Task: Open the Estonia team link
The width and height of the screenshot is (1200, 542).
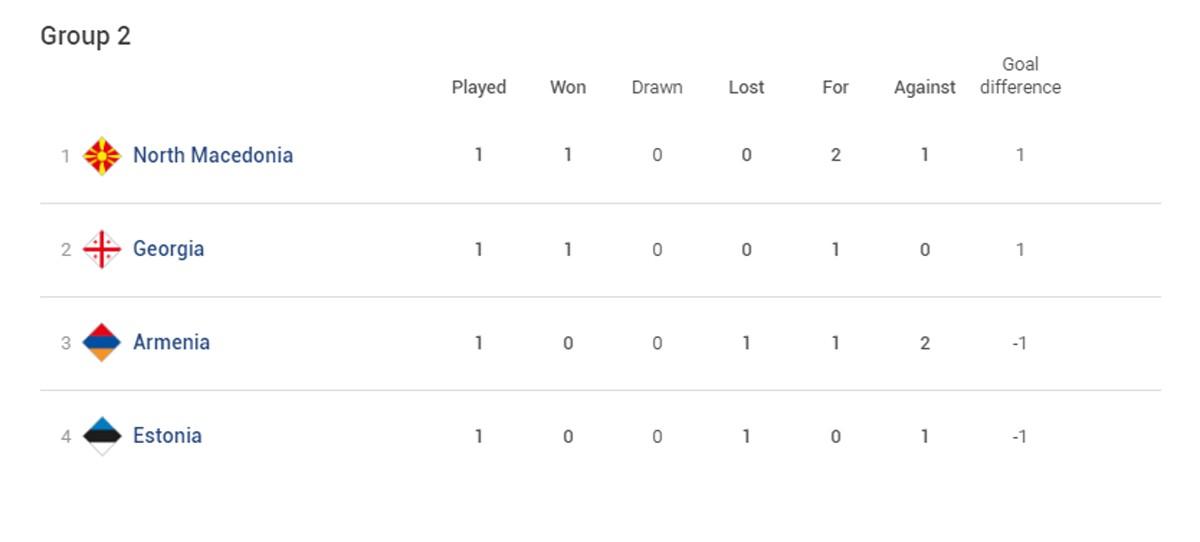Action: [167, 435]
